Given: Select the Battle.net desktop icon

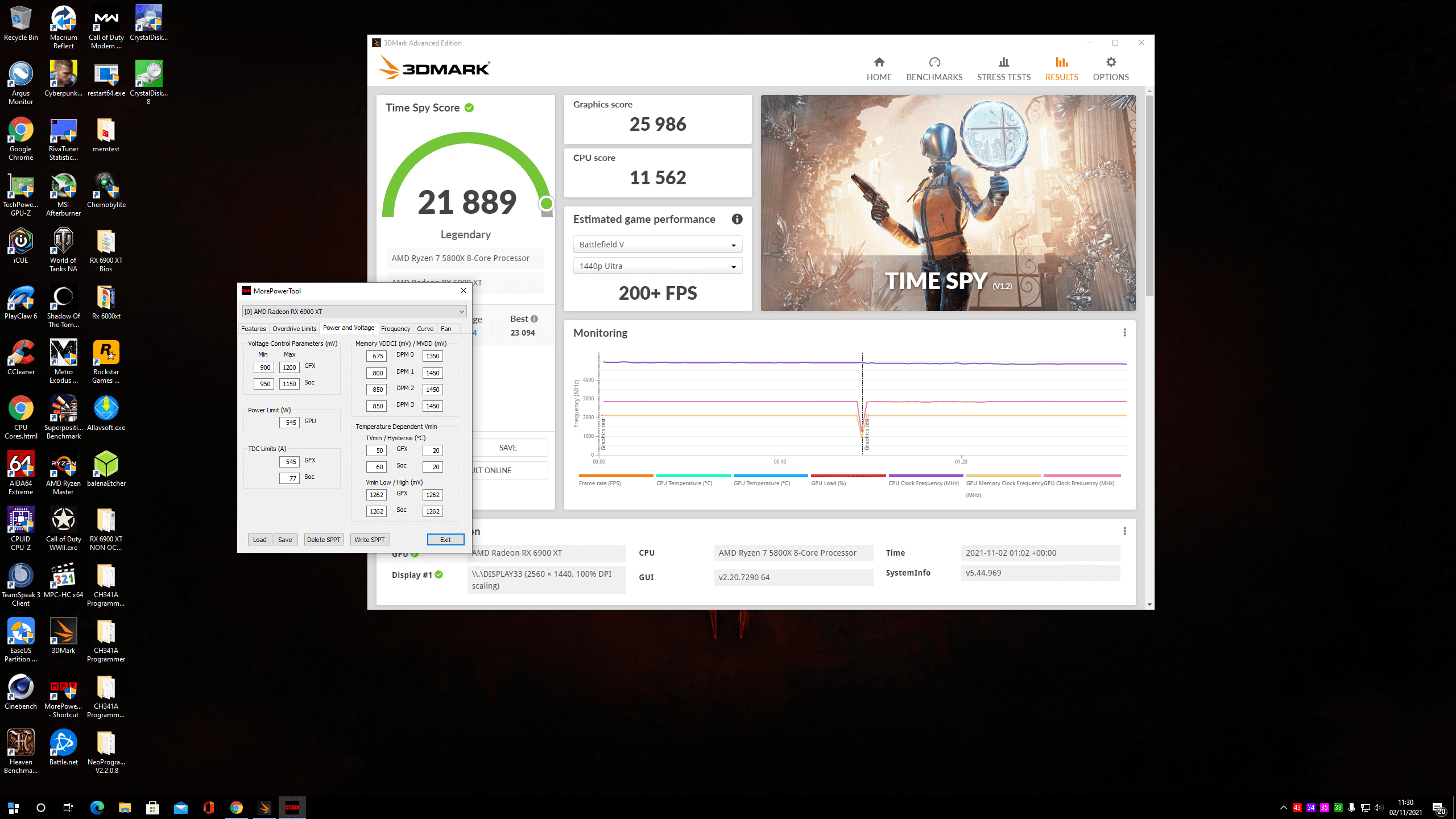Looking at the screenshot, I should tap(63, 748).
